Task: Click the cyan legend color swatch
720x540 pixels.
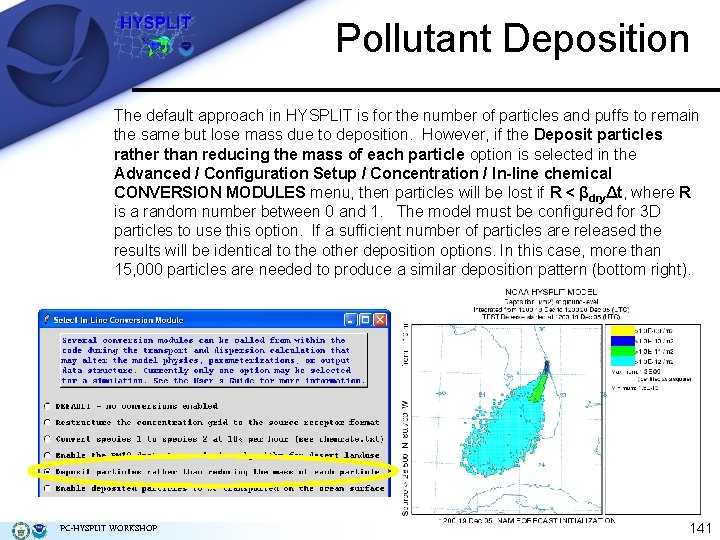Action: click(x=622, y=361)
